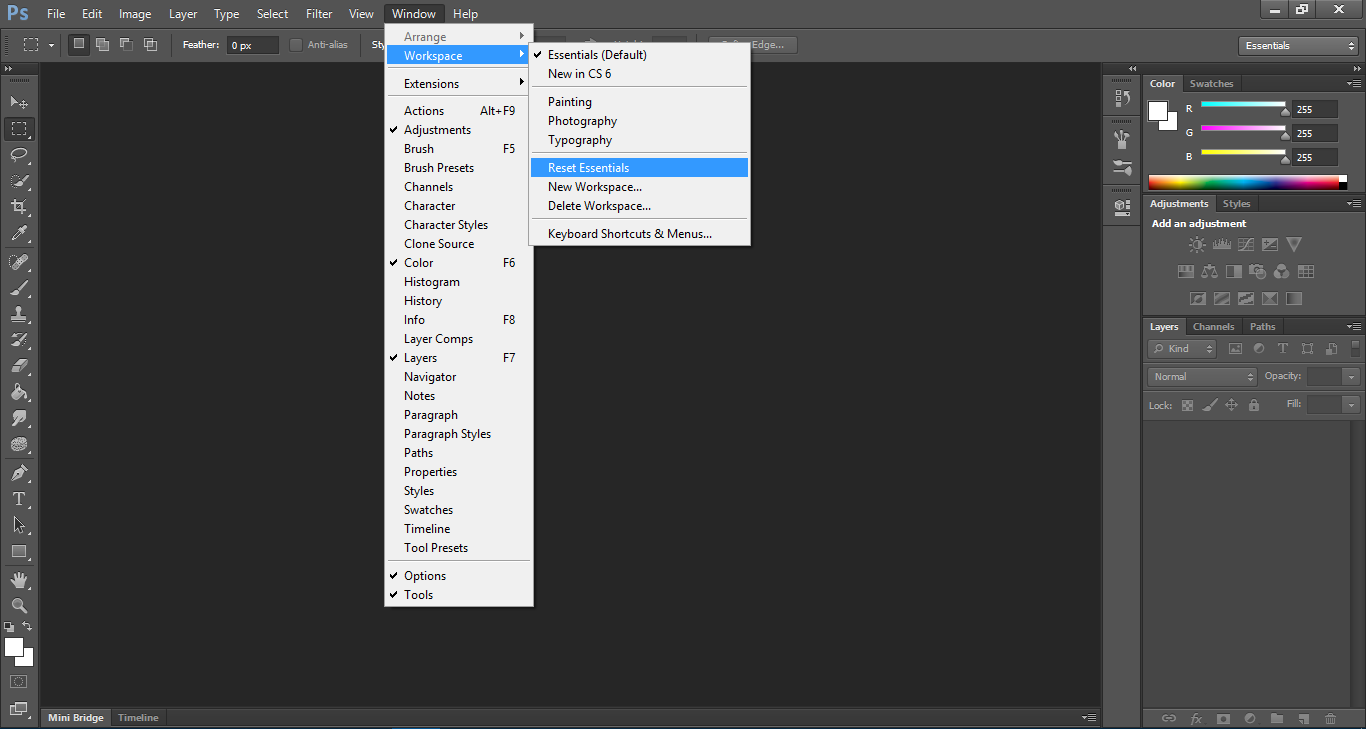Open the Timeline tab at the bottom
This screenshot has width=1366, height=729.
[x=138, y=718]
